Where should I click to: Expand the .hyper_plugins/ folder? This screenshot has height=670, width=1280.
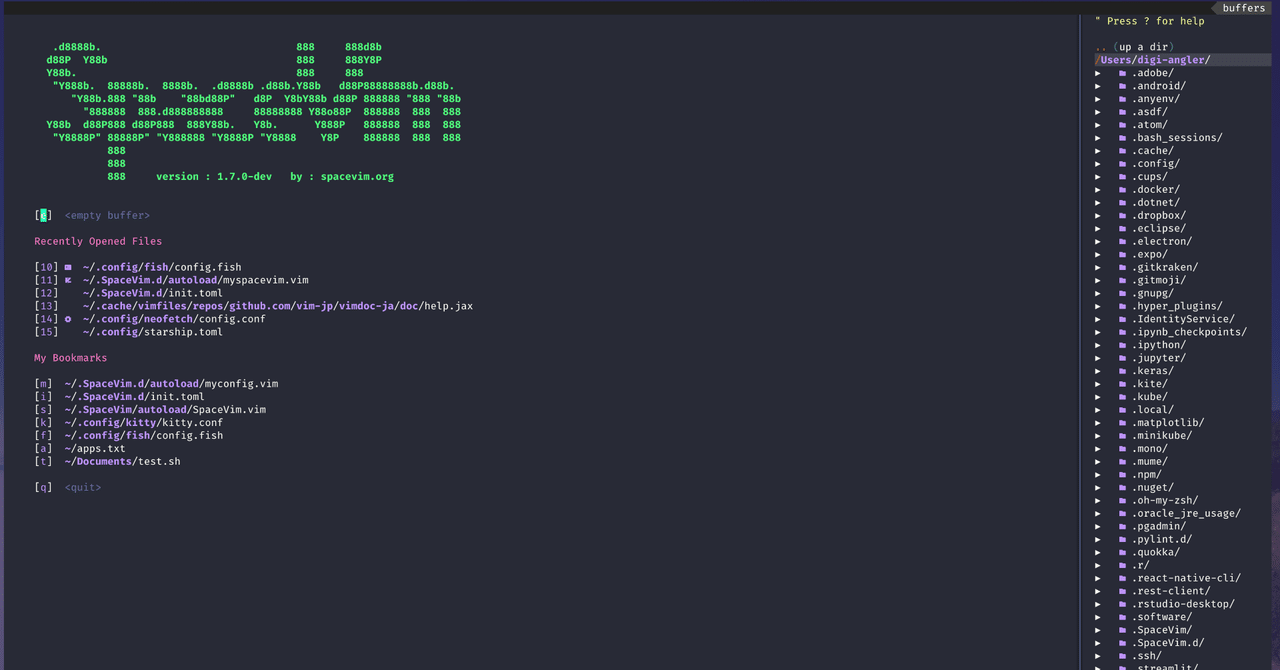click(x=1098, y=306)
